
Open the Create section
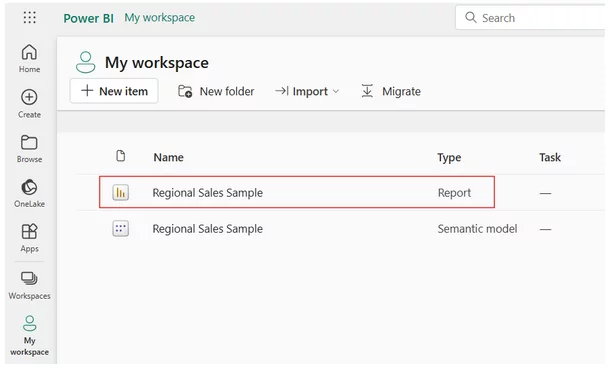click(29, 104)
